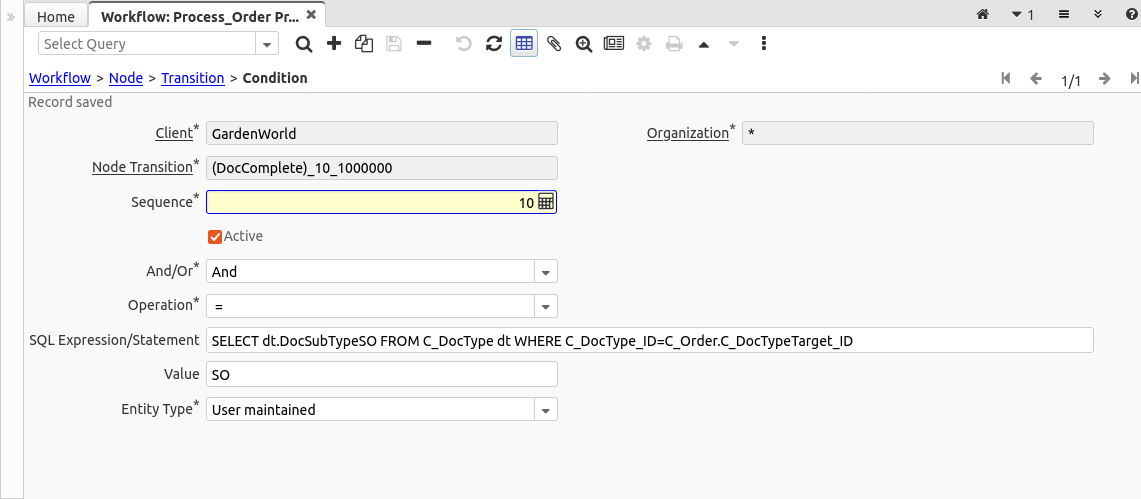
Task: Create a new record with plus icon
Action: point(334,44)
